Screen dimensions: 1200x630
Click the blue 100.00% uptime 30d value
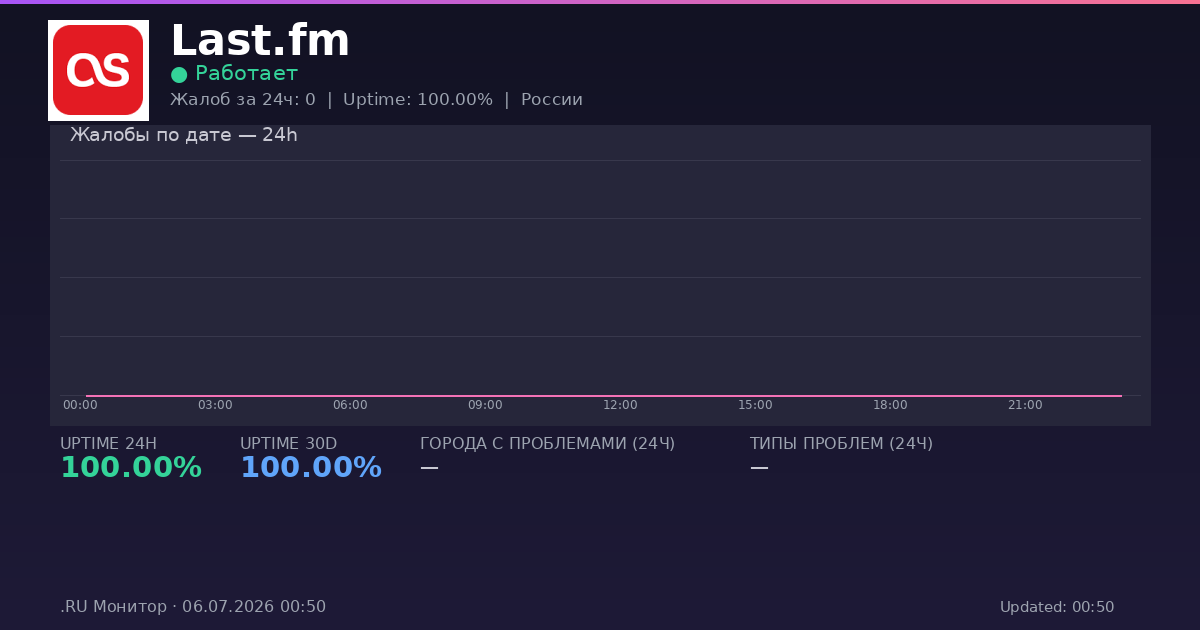311,468
